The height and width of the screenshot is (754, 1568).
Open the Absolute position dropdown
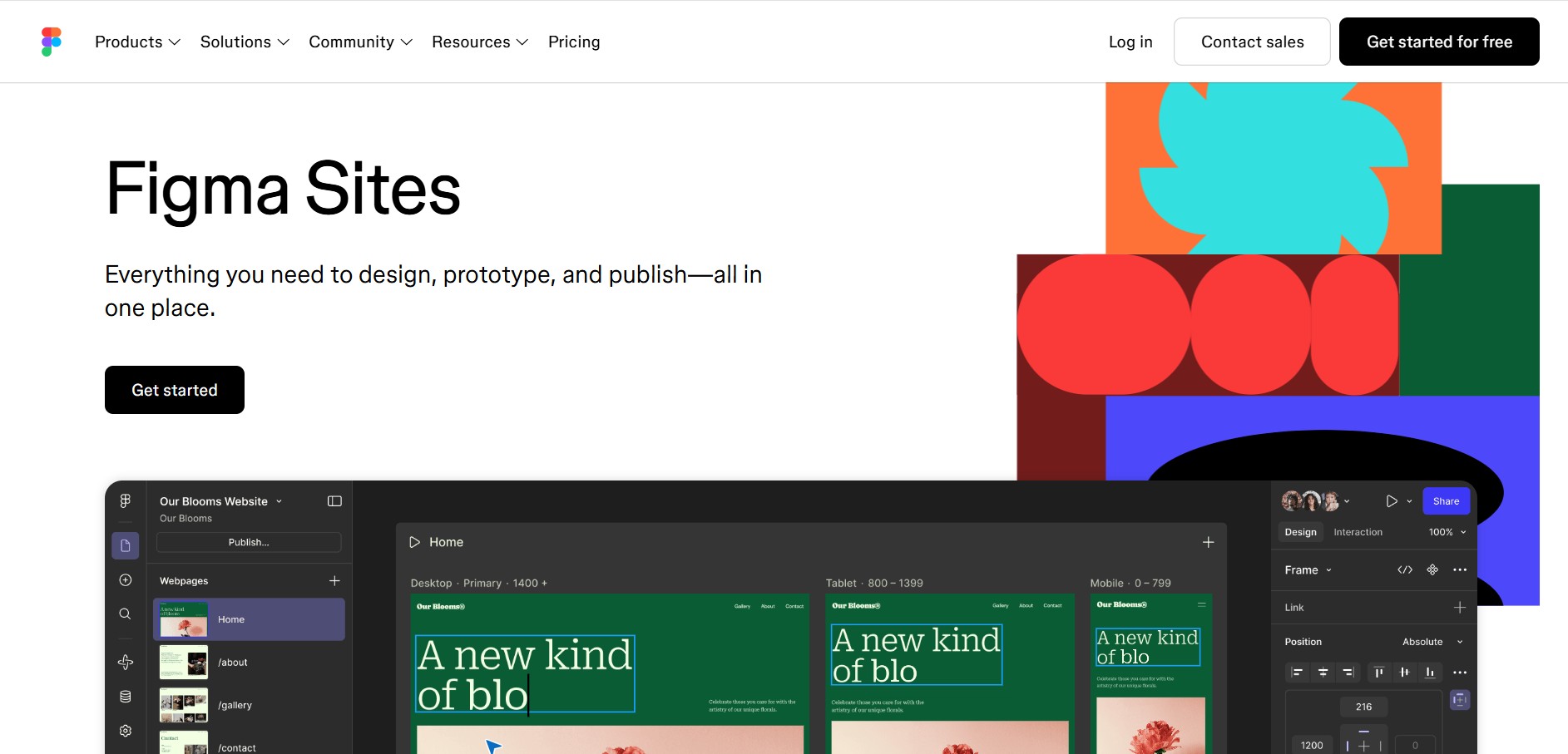coord(1432,642)
